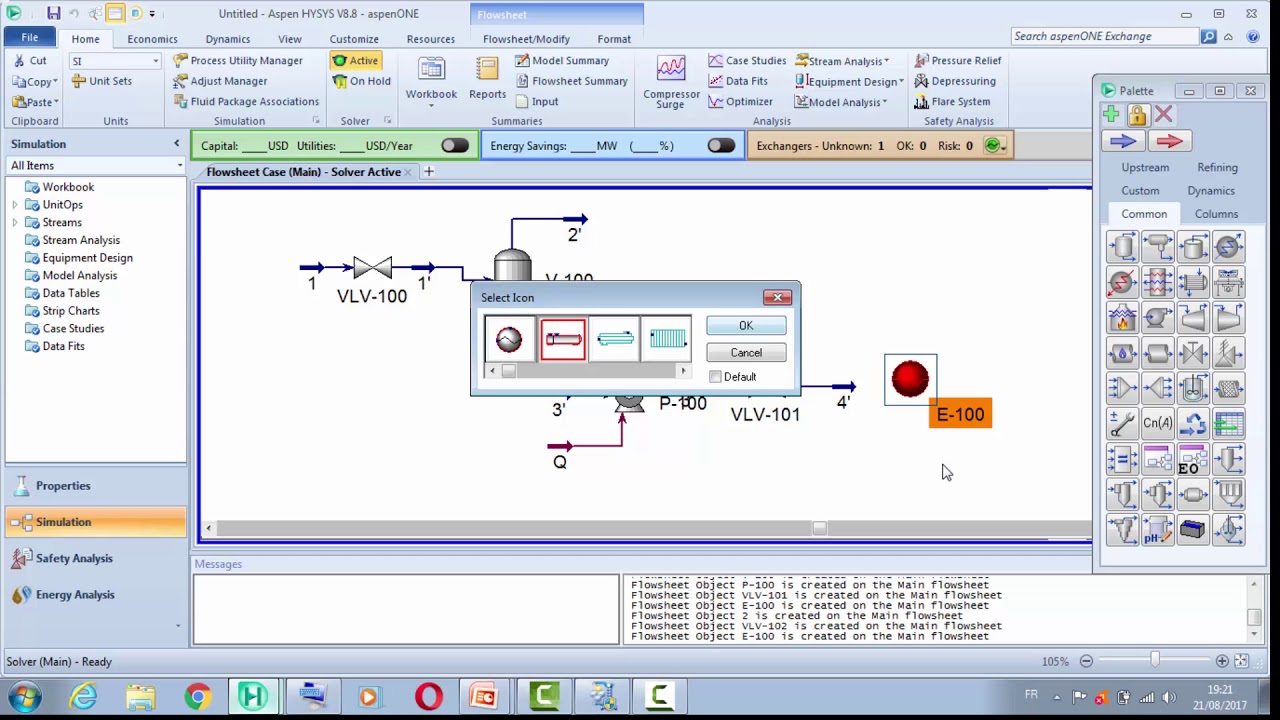Screen dimensions: 1280x720
Task: Open Process Utility Manager
Action: pos(238,61)
